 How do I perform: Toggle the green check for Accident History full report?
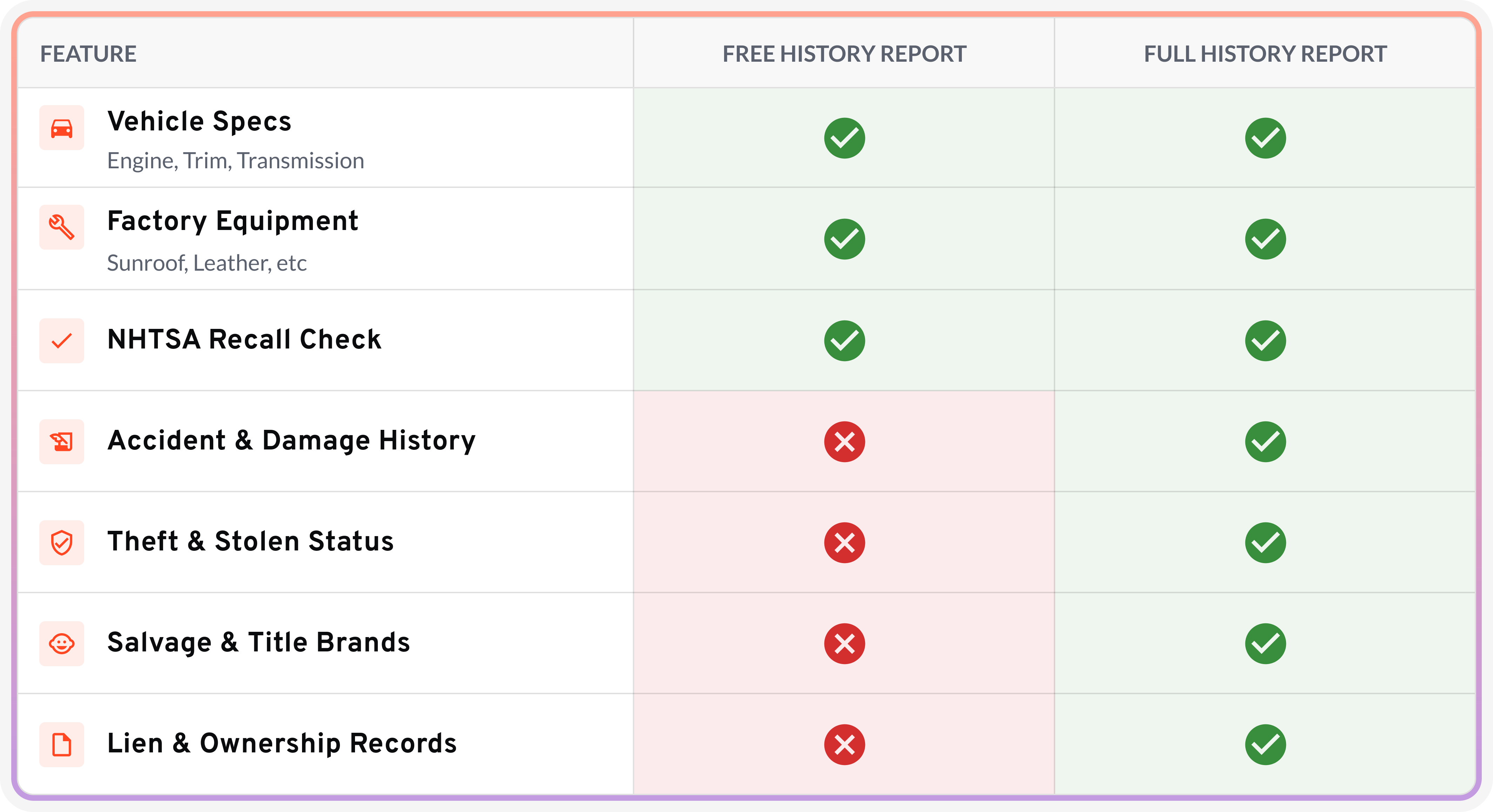[1266, 442]
